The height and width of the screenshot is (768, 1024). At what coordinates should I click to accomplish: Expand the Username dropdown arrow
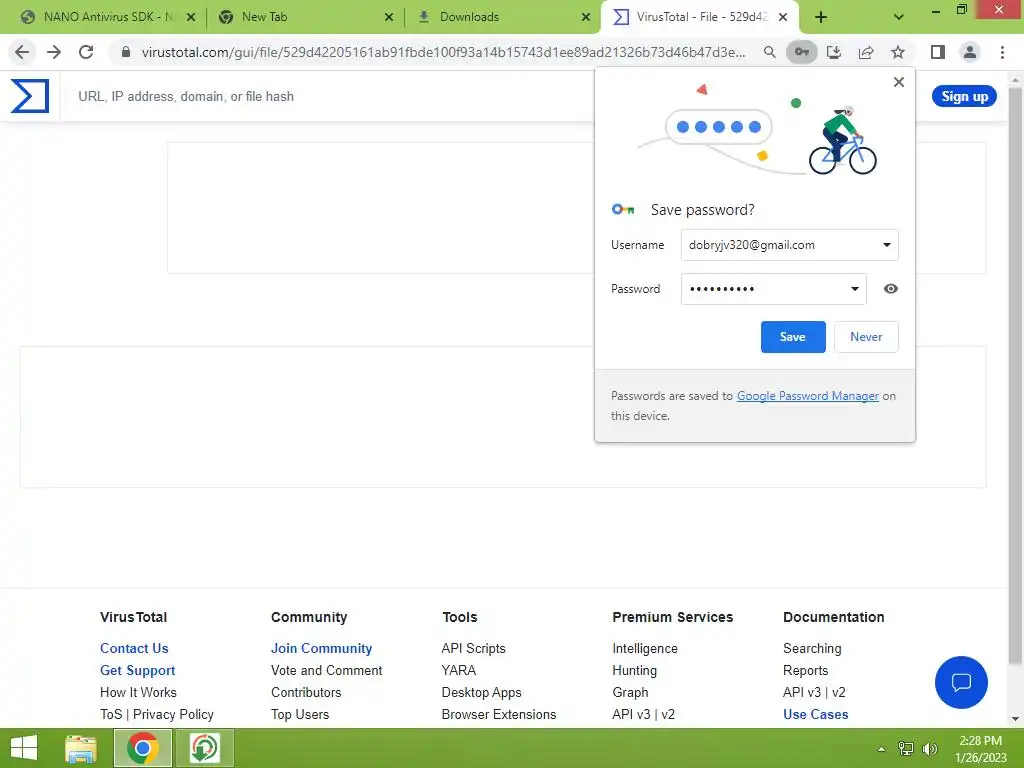(x=886, y=245)
